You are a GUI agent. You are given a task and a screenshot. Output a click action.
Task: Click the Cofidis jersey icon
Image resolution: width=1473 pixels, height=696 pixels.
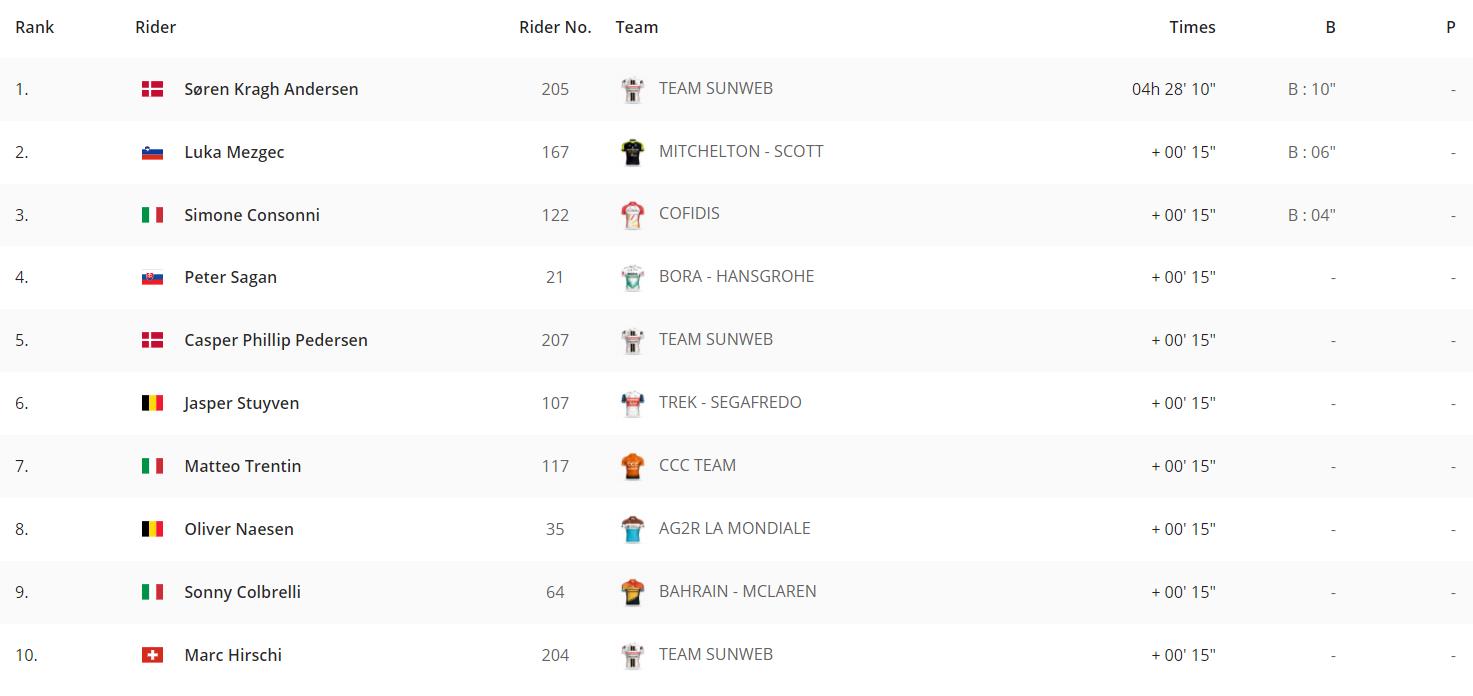pos(632,215)
